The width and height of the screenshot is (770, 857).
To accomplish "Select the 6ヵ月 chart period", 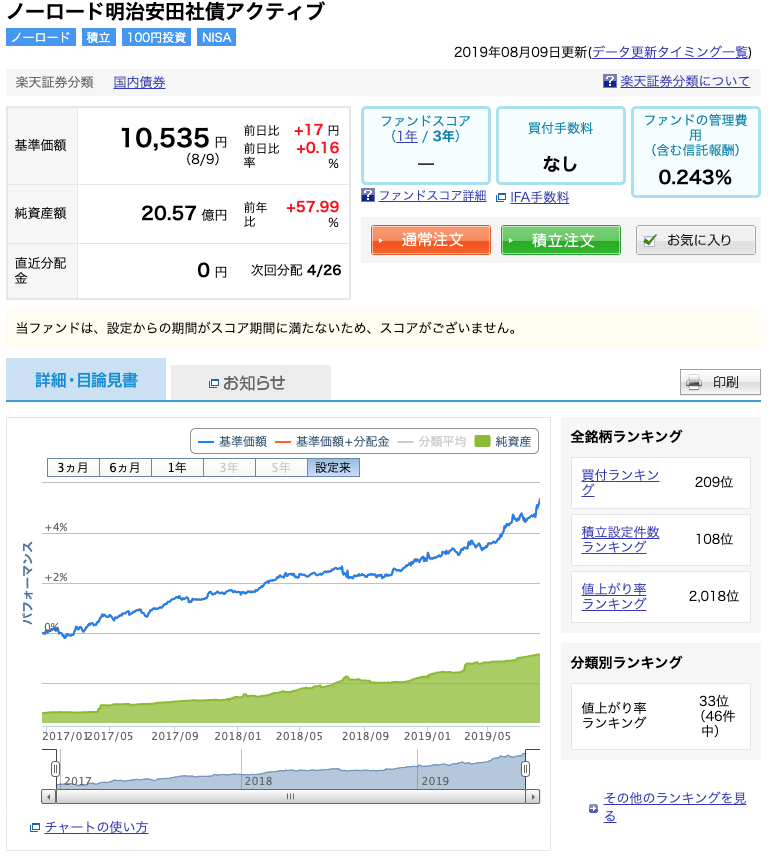I will [x=125, y=468].
